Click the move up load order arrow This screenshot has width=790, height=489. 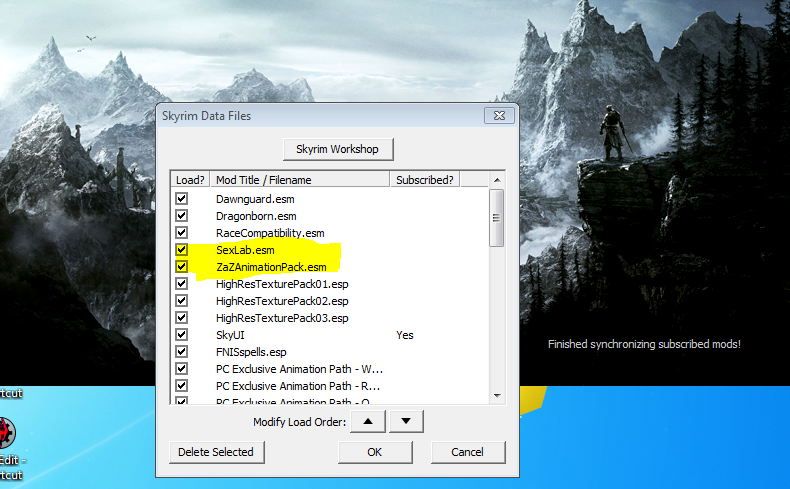(368, 422)
